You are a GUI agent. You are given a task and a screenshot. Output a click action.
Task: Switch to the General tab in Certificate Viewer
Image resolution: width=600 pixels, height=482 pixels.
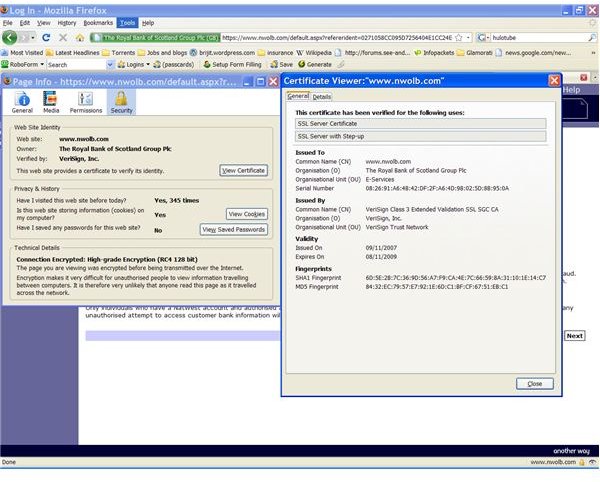[298, 96]
